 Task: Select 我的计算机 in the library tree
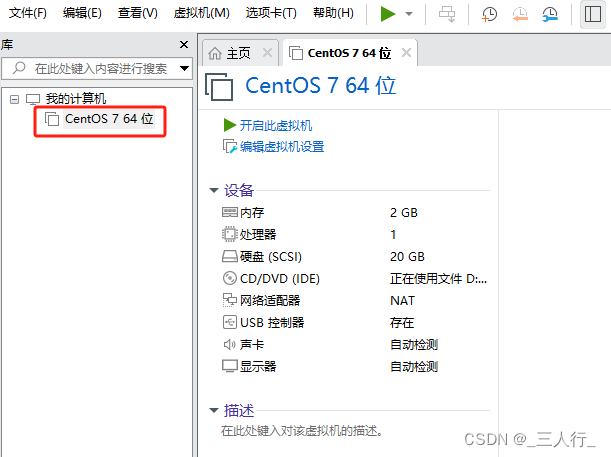[x=76, y=99]
